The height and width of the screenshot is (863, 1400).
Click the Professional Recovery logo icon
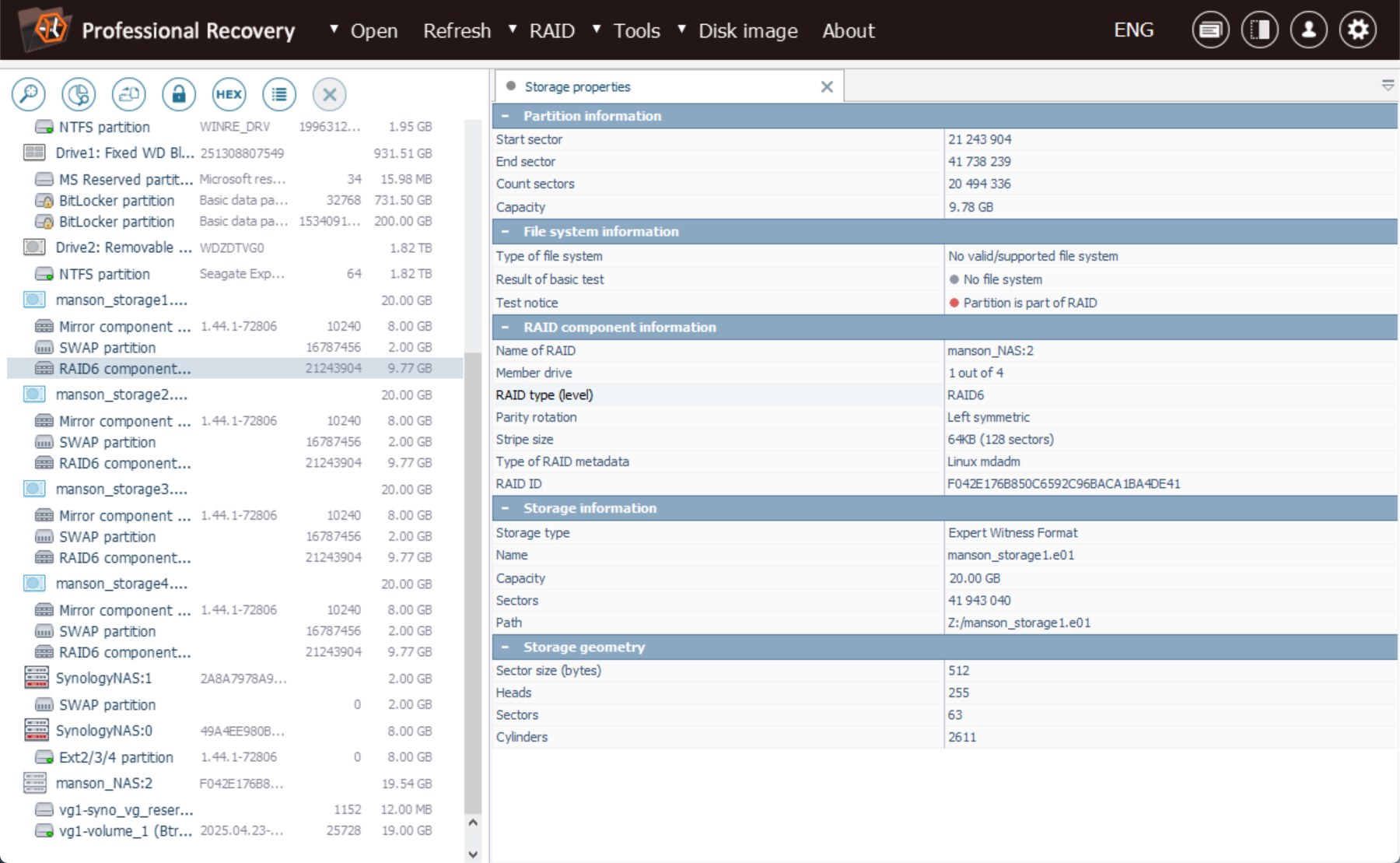45,29
